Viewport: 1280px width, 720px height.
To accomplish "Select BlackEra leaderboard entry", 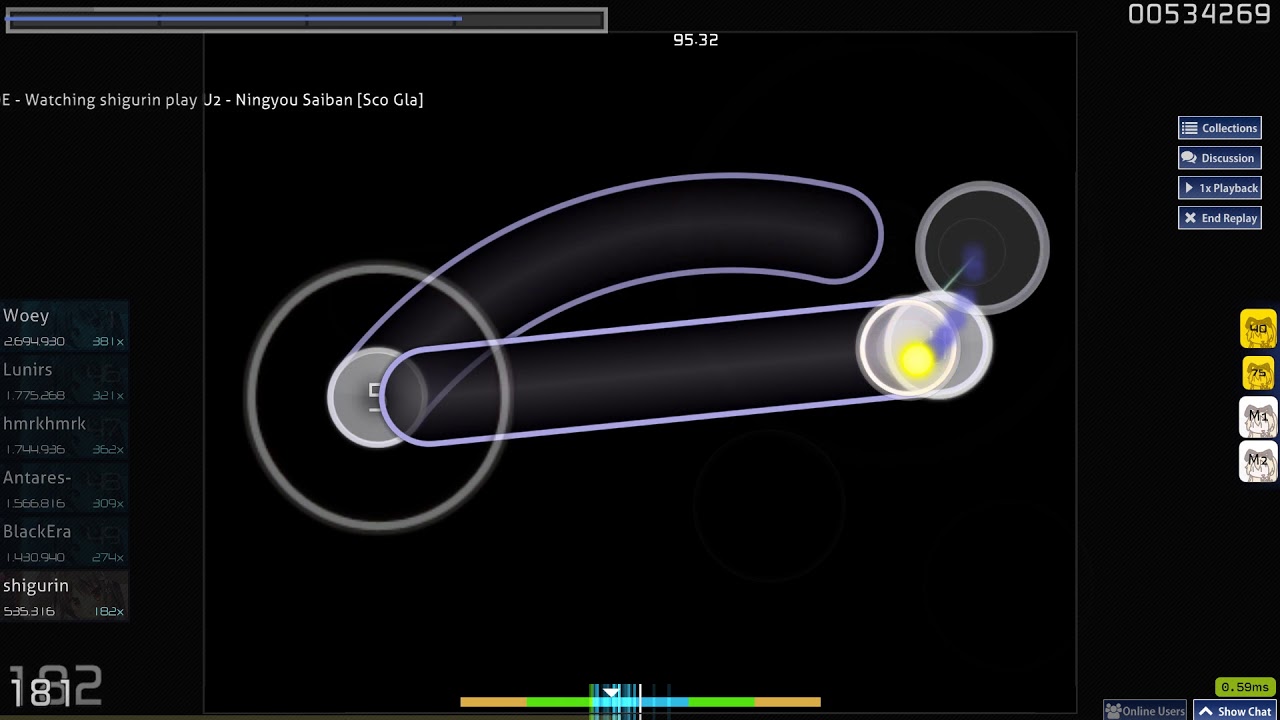I will click(x=64, y=543).
